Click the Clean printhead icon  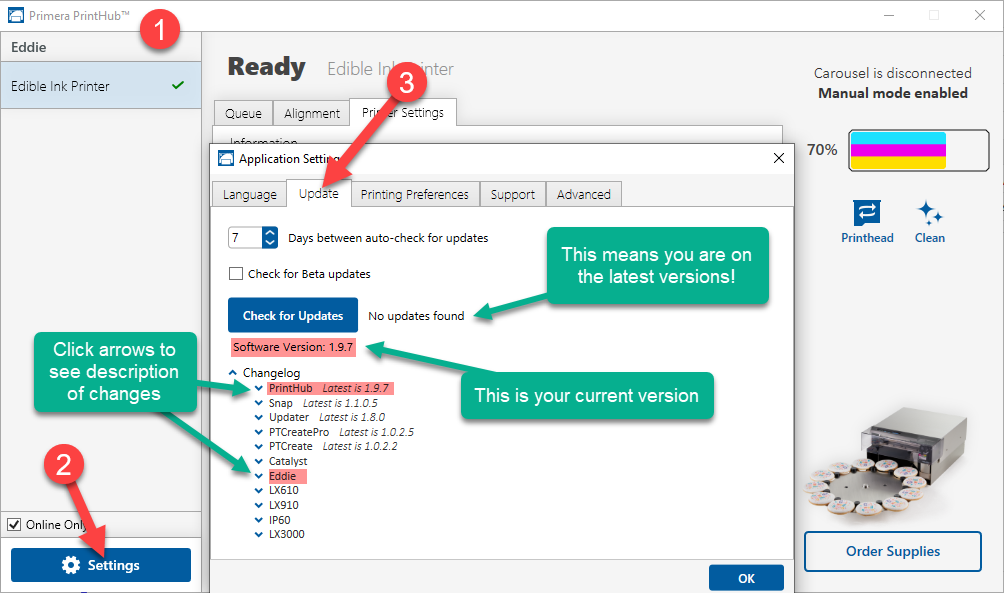point(930,213)
